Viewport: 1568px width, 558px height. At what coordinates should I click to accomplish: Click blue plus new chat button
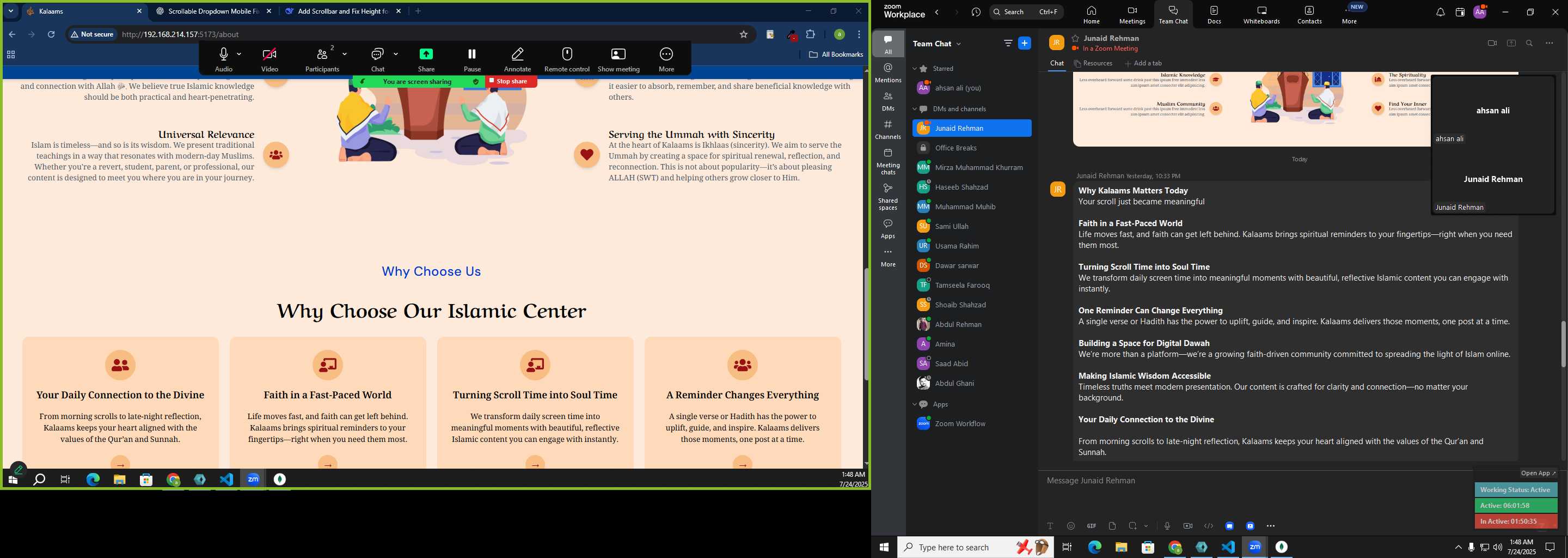pyautogui.click(x=1025, y=43)
